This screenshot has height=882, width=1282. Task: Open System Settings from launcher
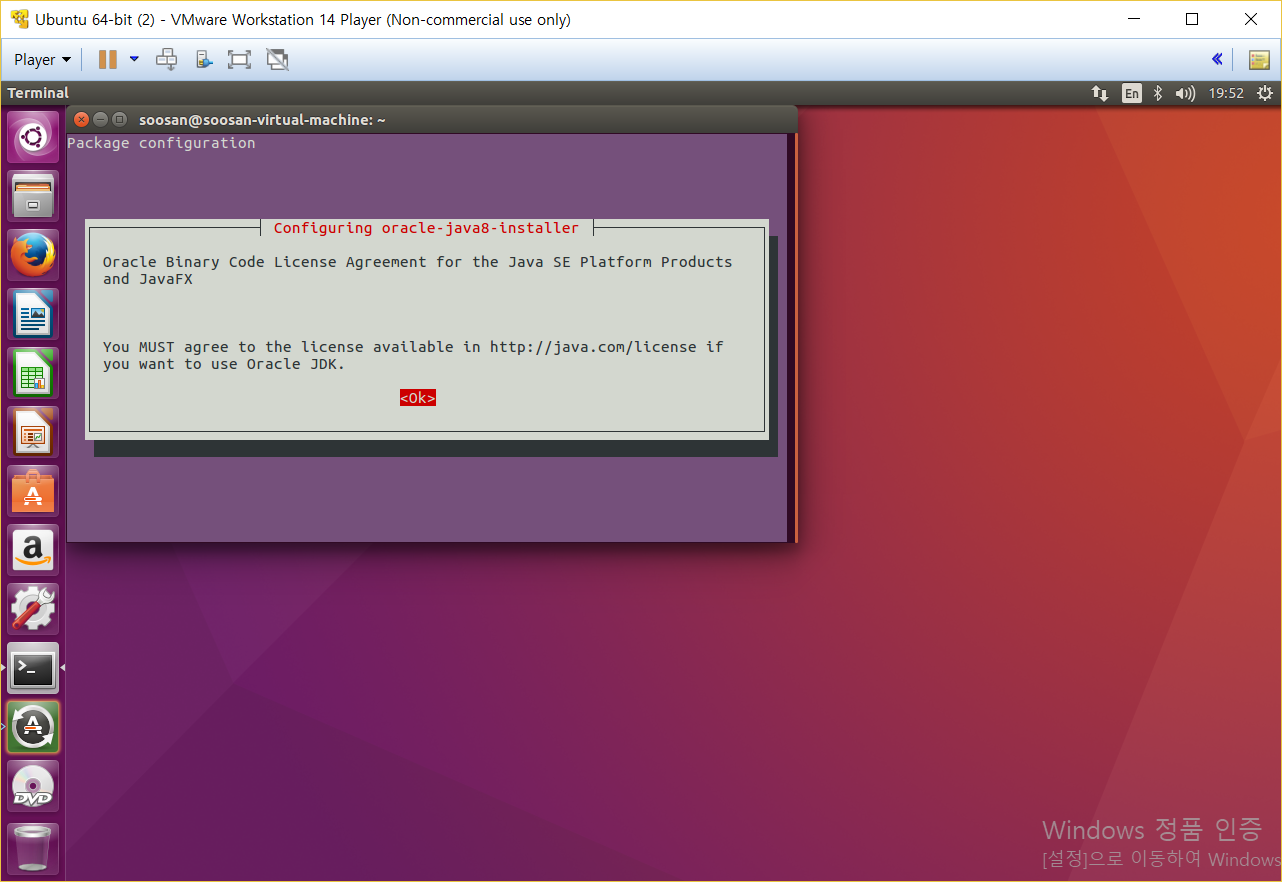(x=33, y=609)
